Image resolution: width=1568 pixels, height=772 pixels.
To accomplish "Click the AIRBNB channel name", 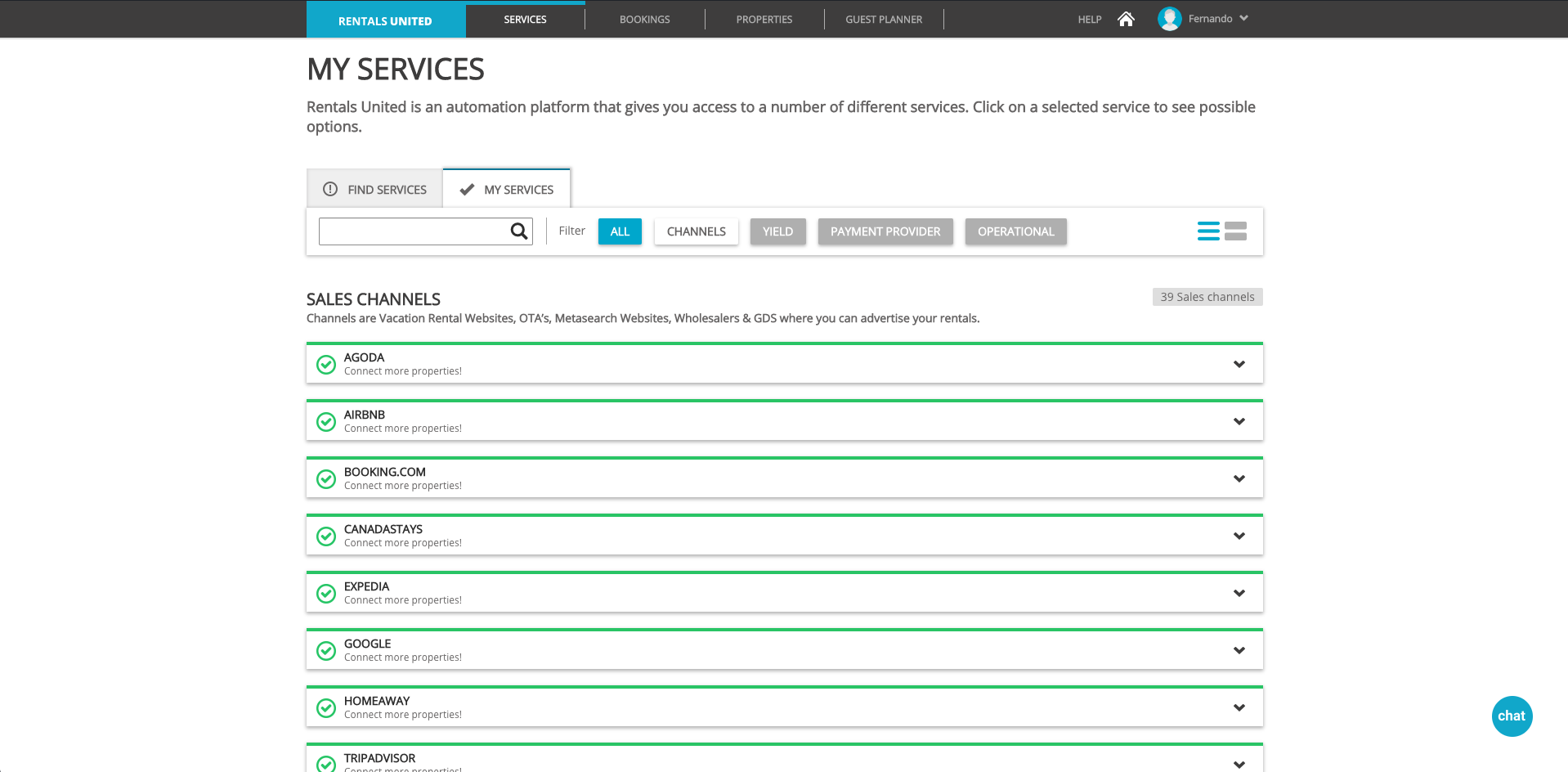I will click(365, 415).
